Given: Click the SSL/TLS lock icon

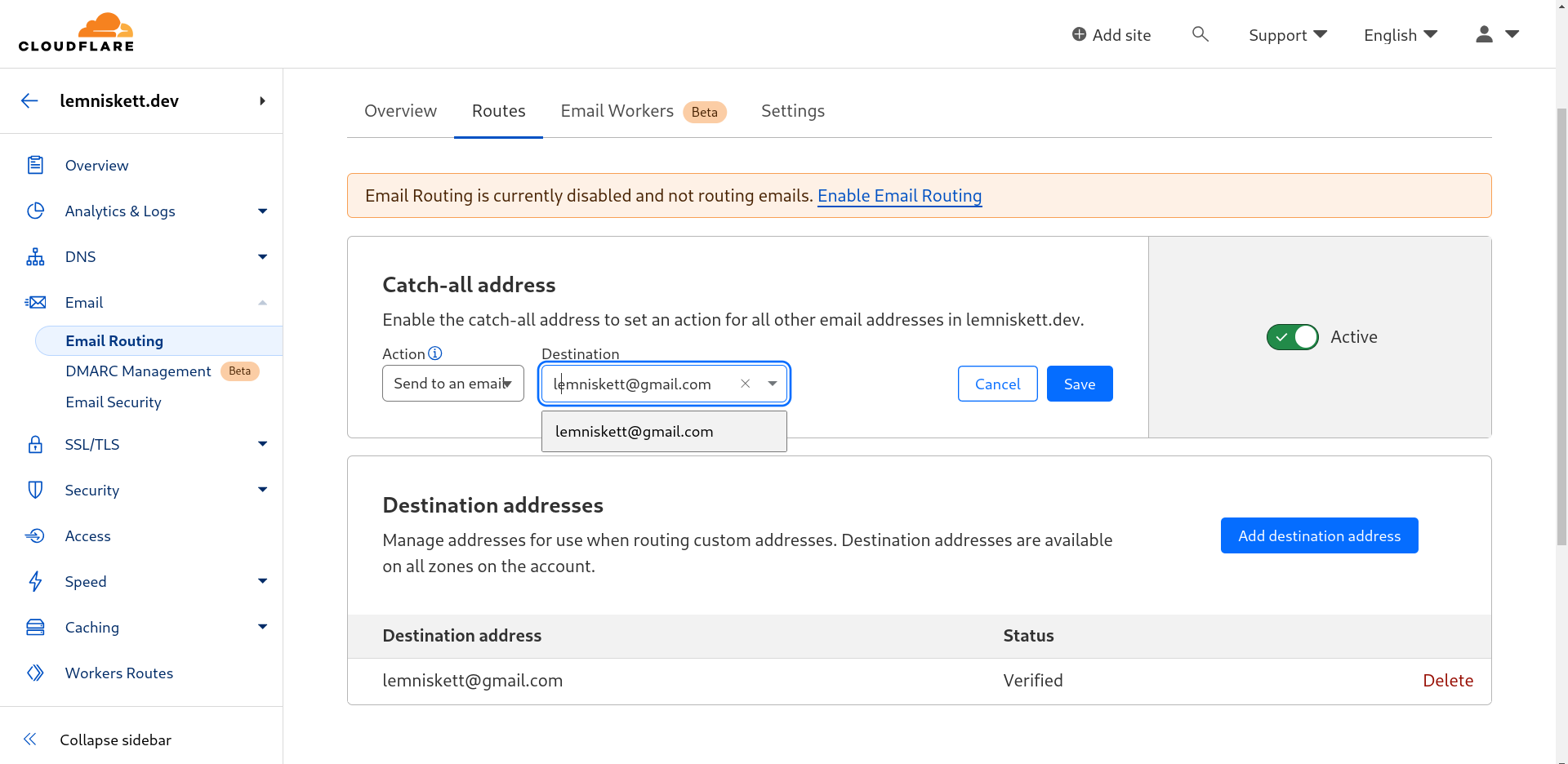Looking at the screenshot, I should coord(35,444).
